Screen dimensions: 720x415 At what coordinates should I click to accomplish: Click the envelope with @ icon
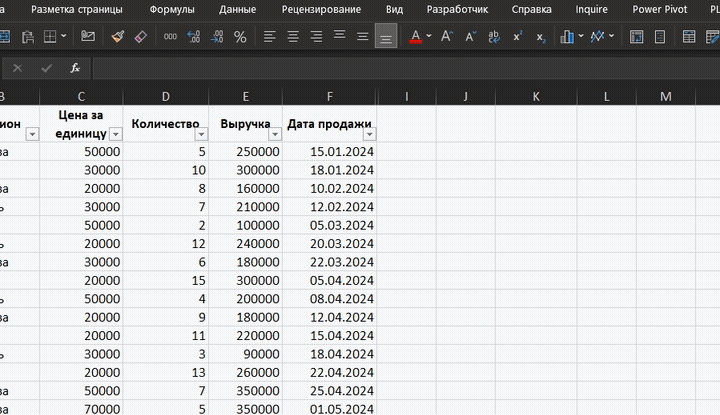click(x=88, y=35)
